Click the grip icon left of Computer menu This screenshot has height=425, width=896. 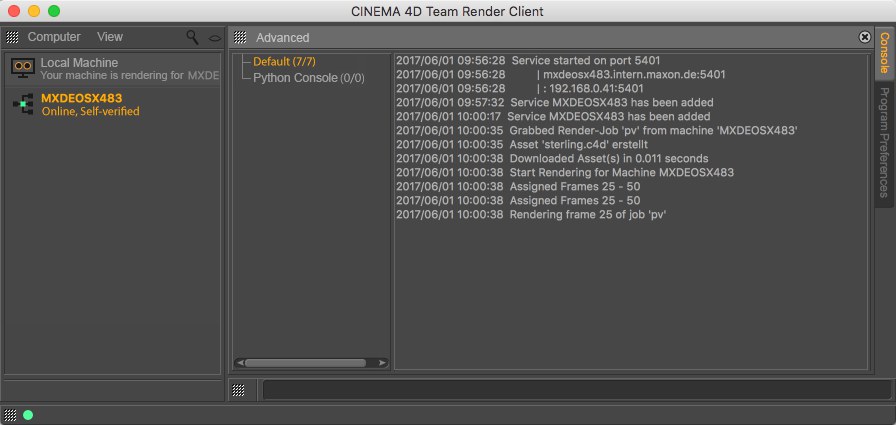pos(12,38)
